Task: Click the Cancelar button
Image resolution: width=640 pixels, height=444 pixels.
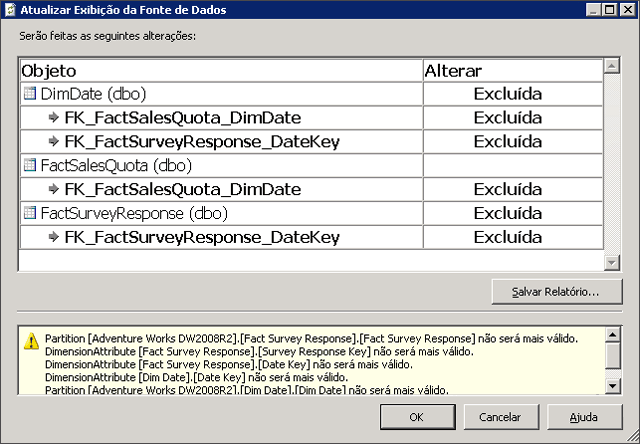Action: [502, 417]
